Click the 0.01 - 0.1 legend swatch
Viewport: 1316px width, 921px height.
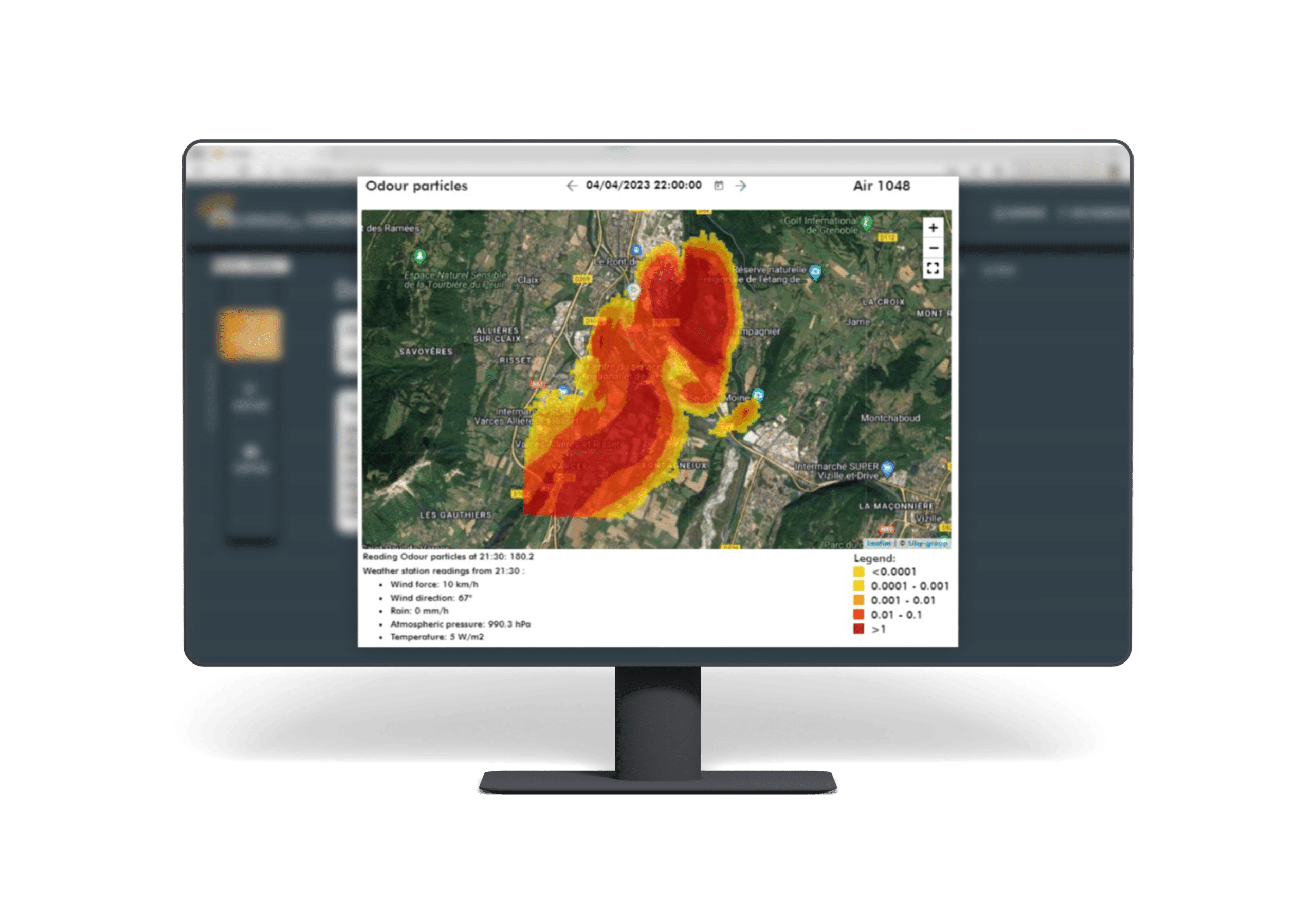858,614
